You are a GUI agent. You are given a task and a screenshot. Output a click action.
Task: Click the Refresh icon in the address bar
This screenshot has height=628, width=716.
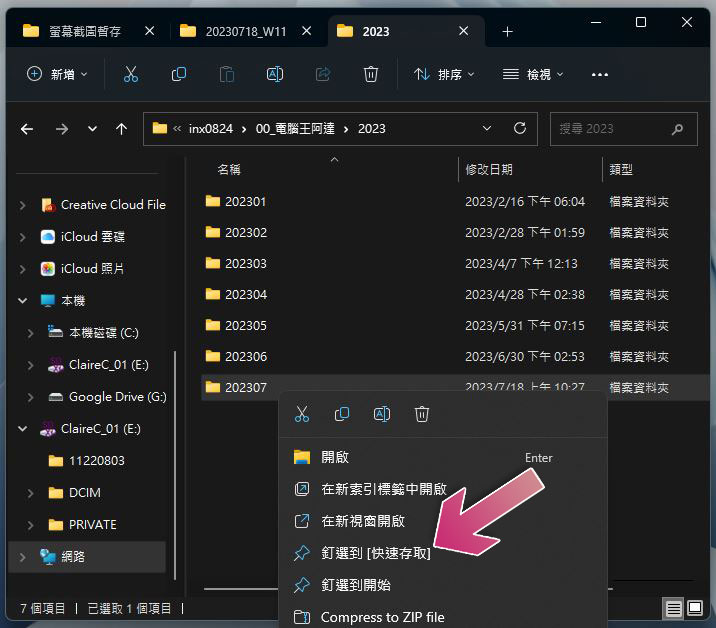pyautogui.click(x=520, y=128)
